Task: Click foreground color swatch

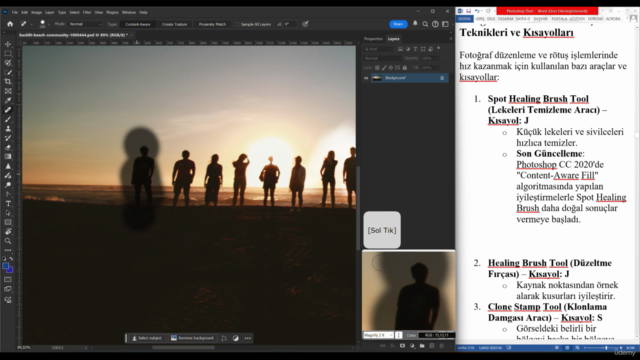Action: click(x=6, y=267)
